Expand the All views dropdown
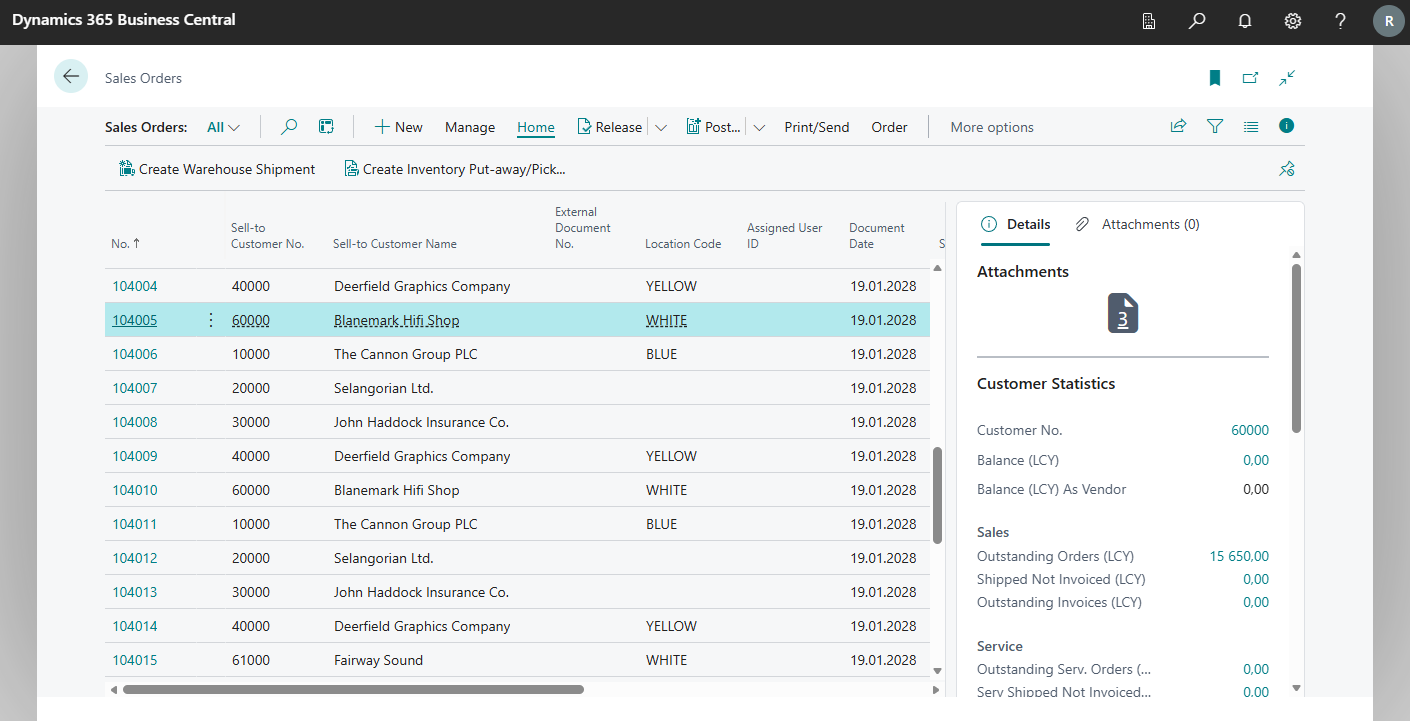 224,127
